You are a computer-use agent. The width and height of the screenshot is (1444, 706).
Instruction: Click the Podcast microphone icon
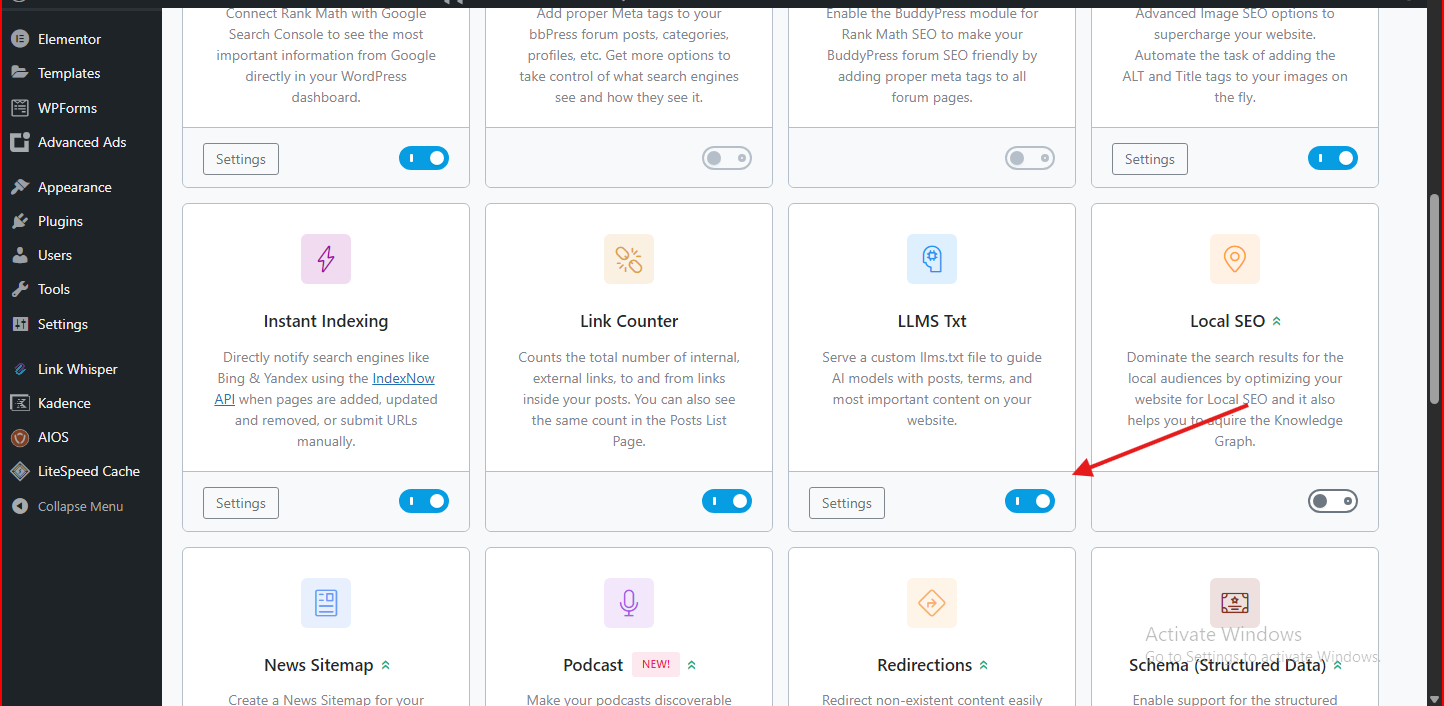(628, 603)
